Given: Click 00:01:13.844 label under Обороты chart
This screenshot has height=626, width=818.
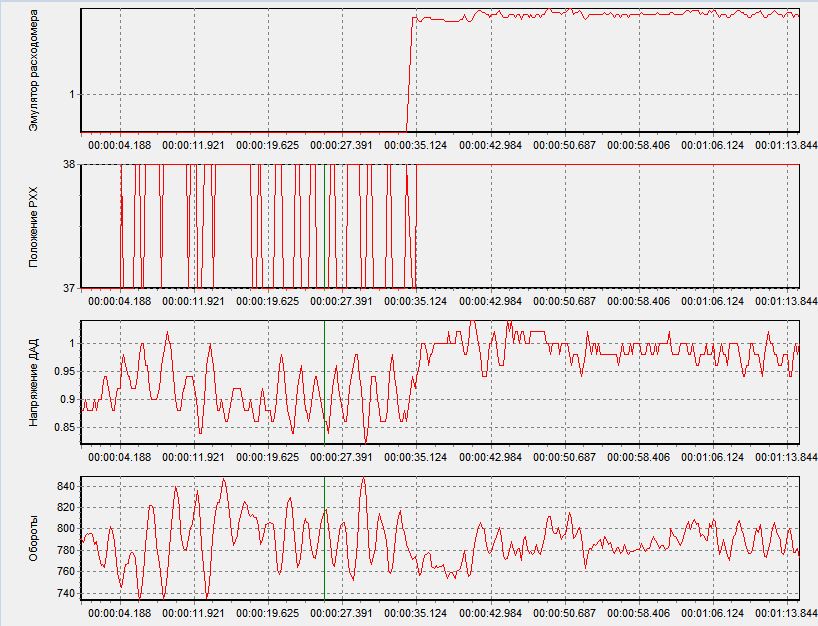Looking at the screenshot, I should coord(786,612).
